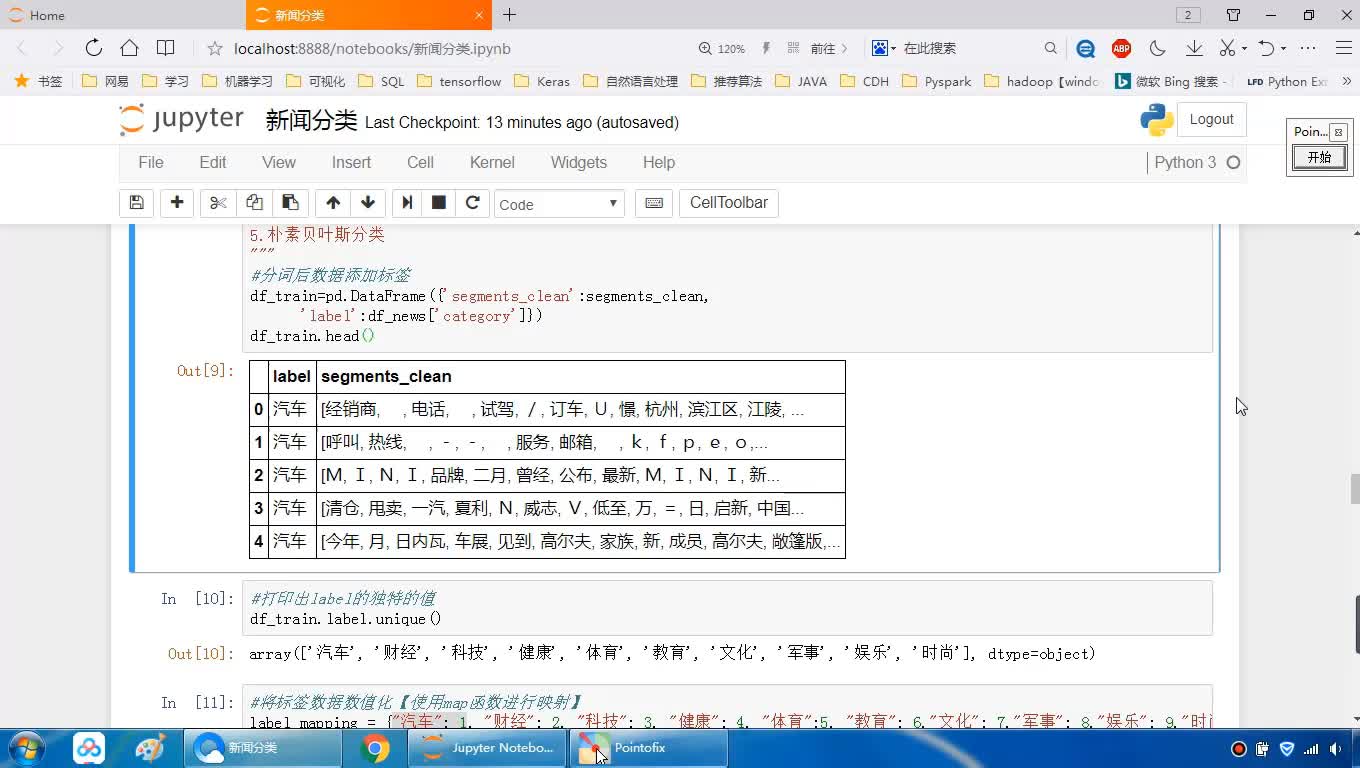Restart the kernel with the circular arrow icon
The image size is (1360, 768).
click(x=473, y=203)
